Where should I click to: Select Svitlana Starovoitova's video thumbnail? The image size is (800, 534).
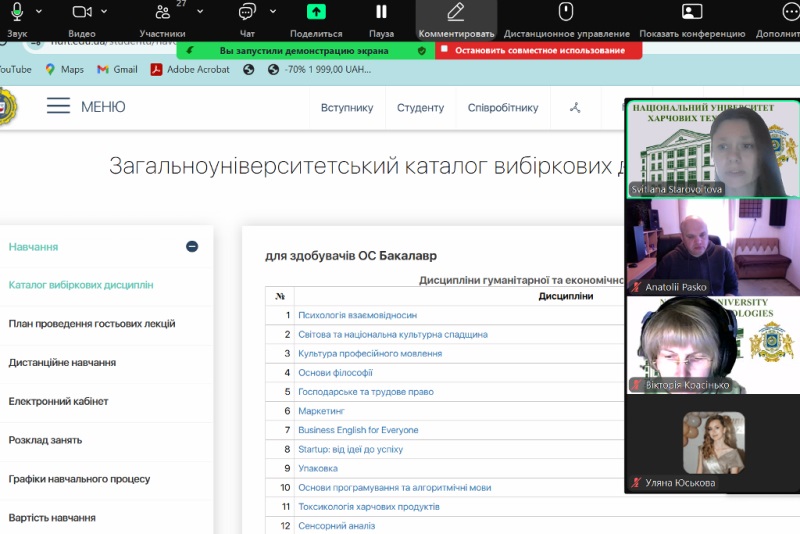pyautogui.click(x=712, y=148)
